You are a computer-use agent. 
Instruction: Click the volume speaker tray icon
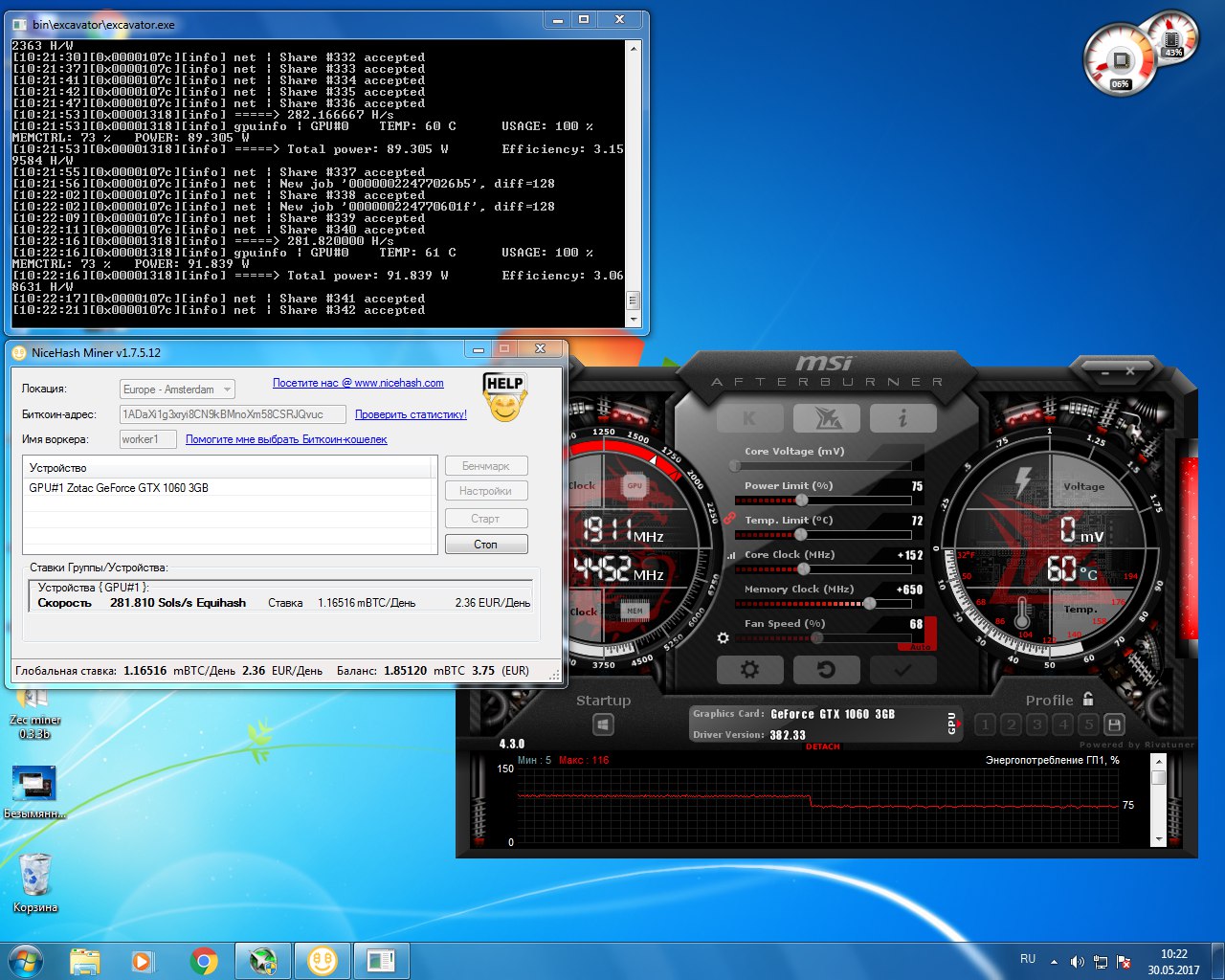pyautogui.click(x=1077, y=962)
